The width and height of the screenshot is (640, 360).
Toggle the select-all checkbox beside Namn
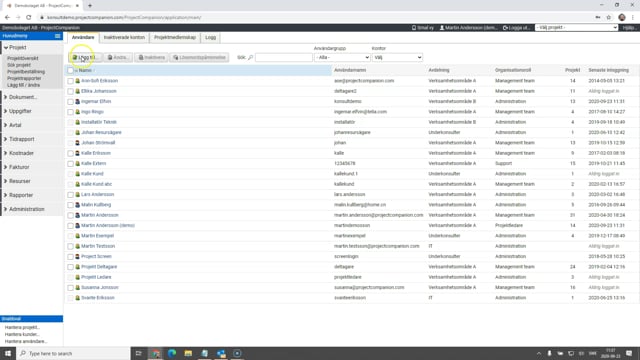tap(70, 70)
